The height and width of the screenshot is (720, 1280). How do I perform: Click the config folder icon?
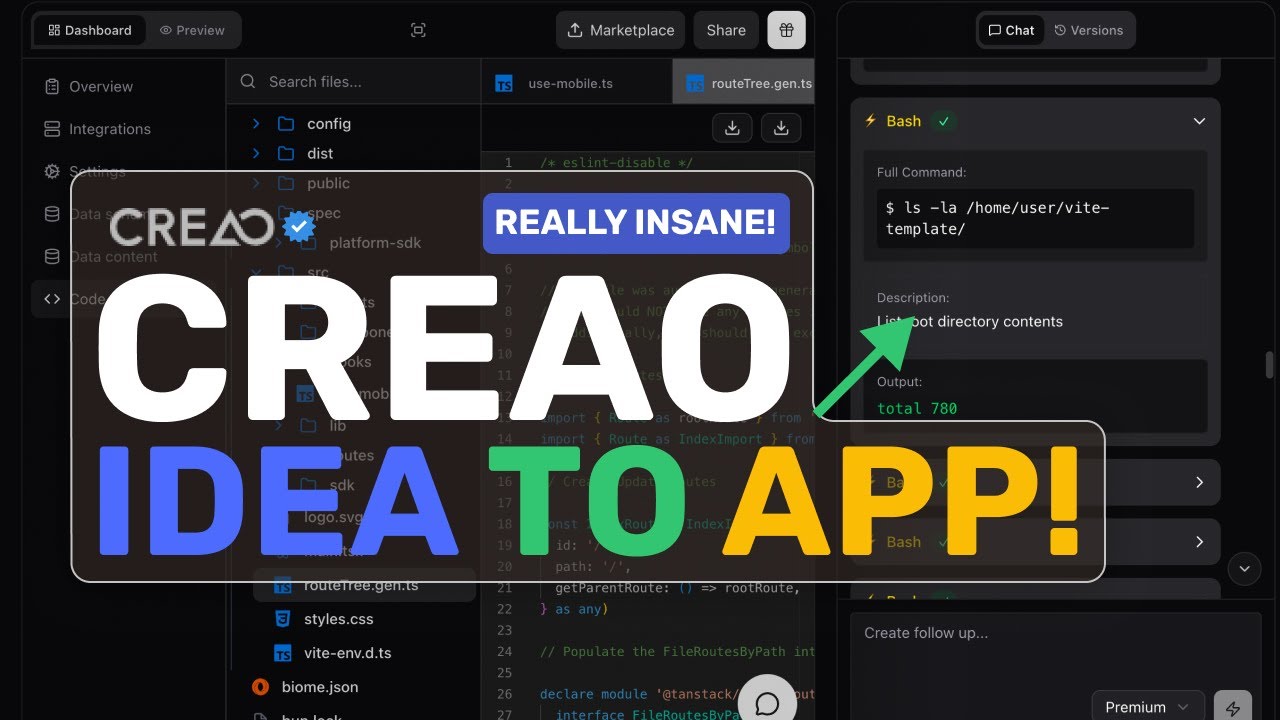(286, 124)
